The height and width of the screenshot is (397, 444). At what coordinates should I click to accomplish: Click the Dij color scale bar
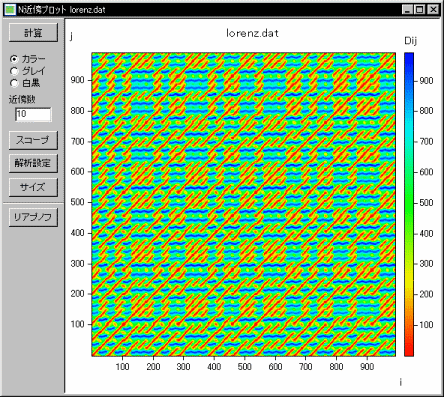tap(409, 204)
